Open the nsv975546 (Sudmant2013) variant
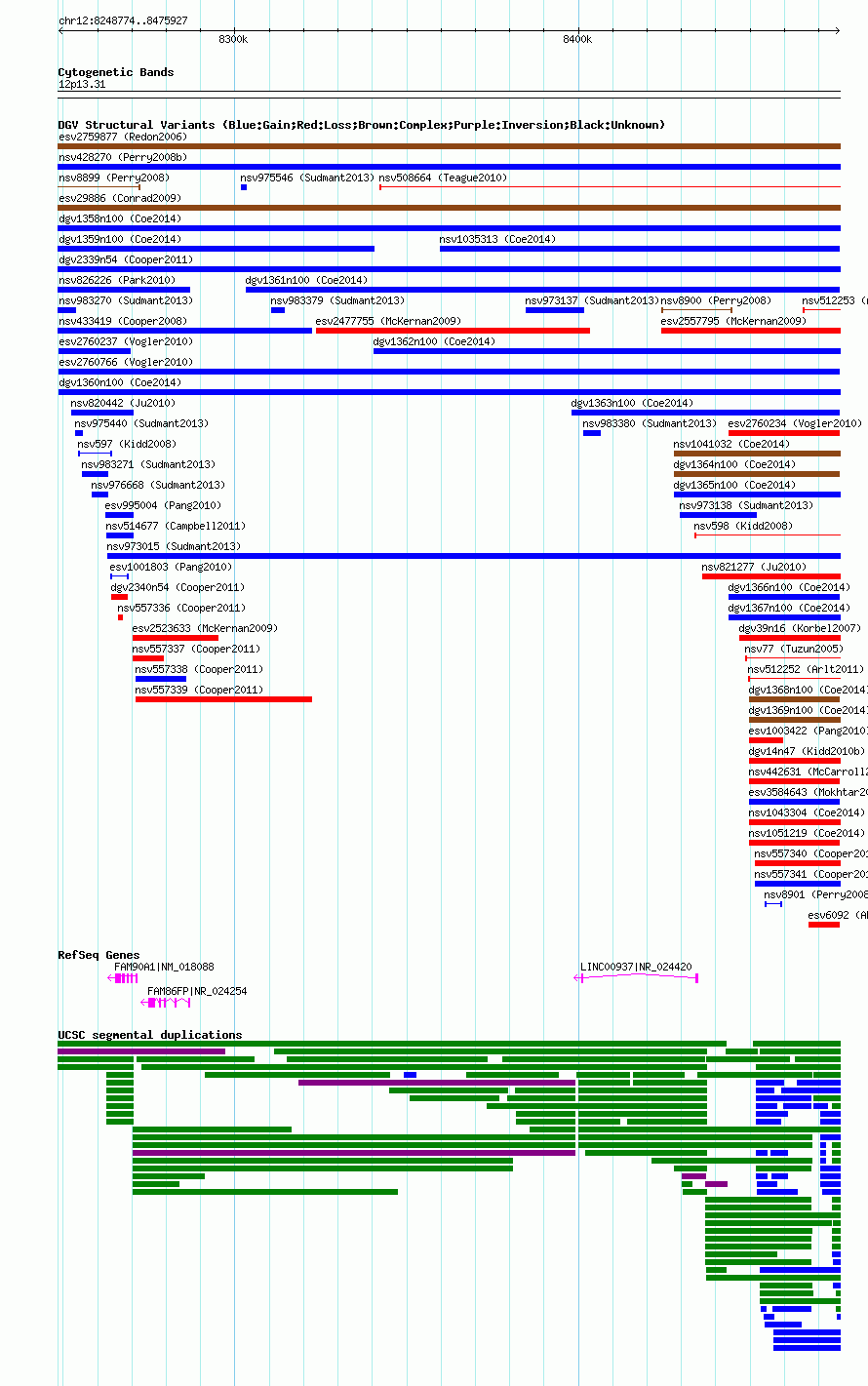The height and width of the screenshot is (1386, 868). click(x=307, y=178)
